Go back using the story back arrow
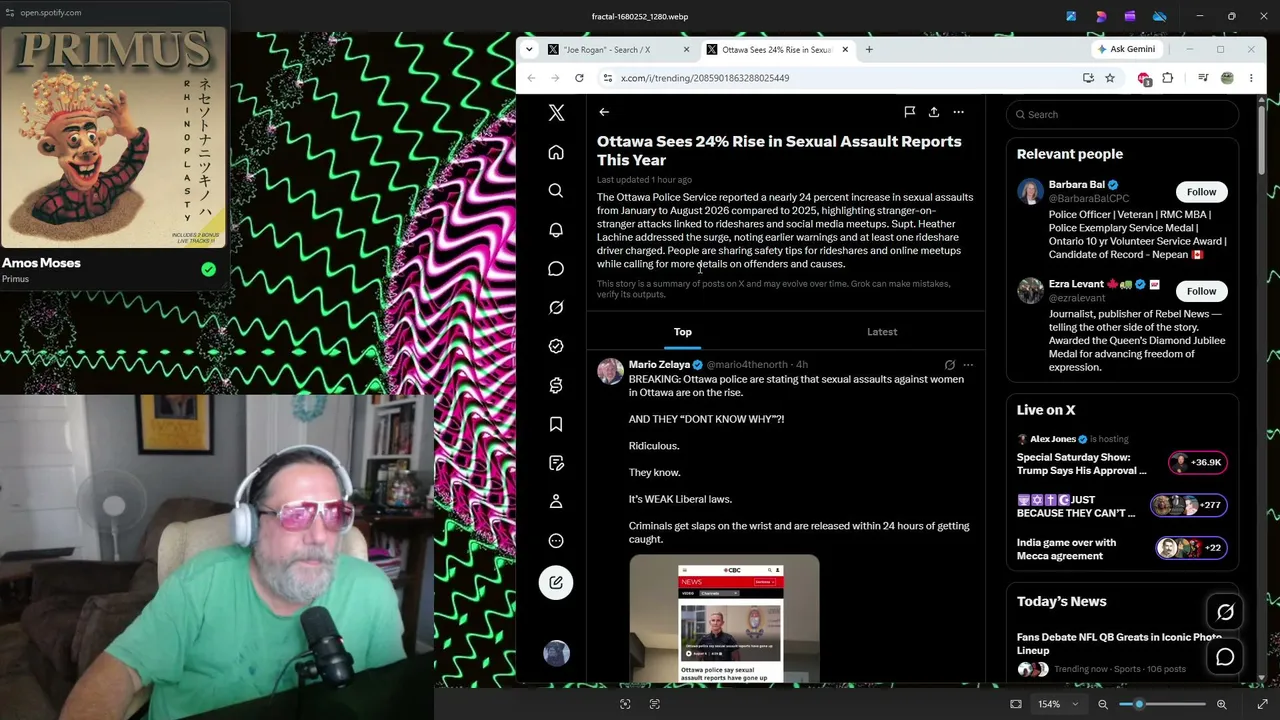Viewport: 1280px width, 720px height. tap(604, 112)
